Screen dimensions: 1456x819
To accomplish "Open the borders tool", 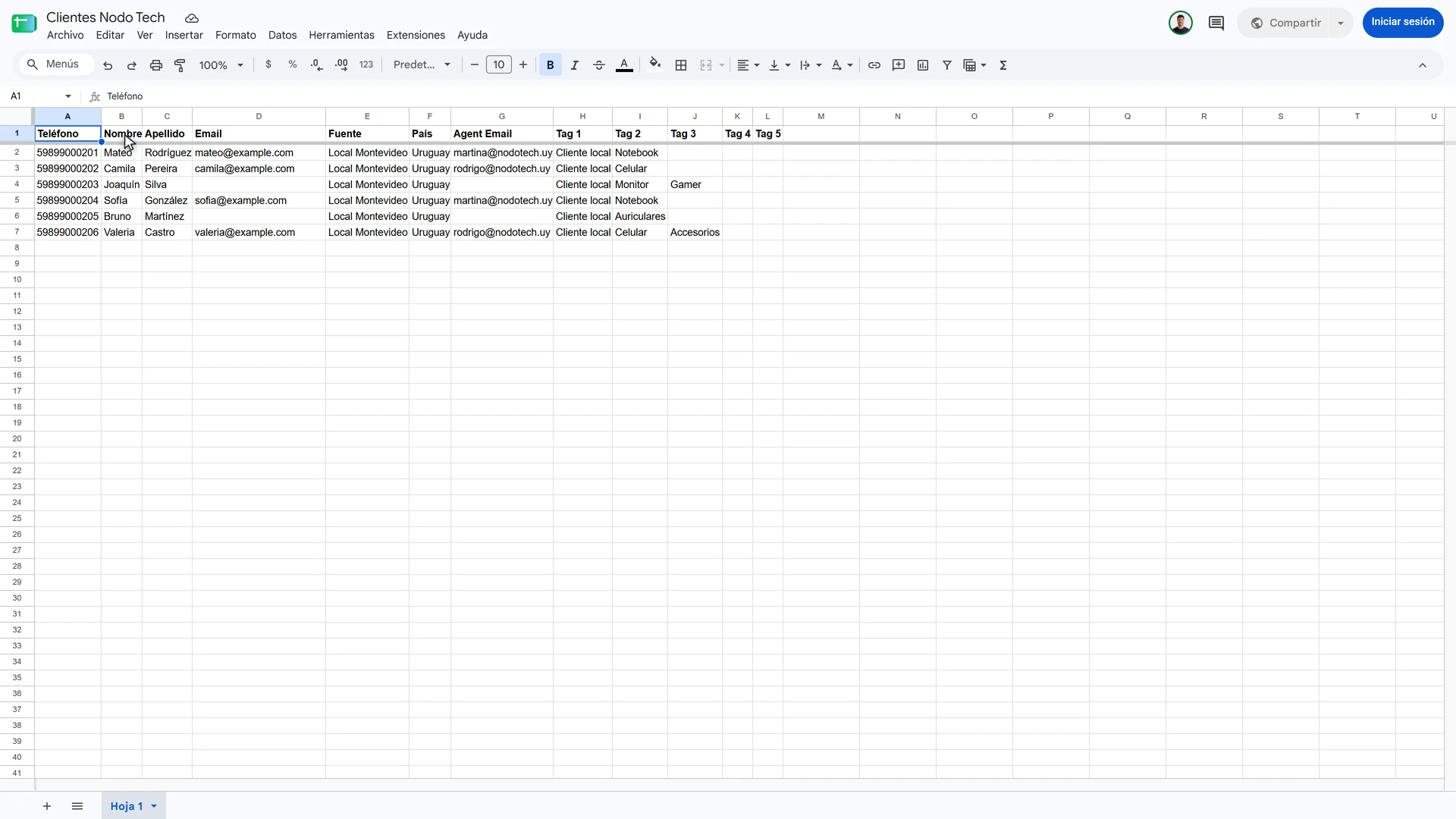I will (x=681, y=65).
